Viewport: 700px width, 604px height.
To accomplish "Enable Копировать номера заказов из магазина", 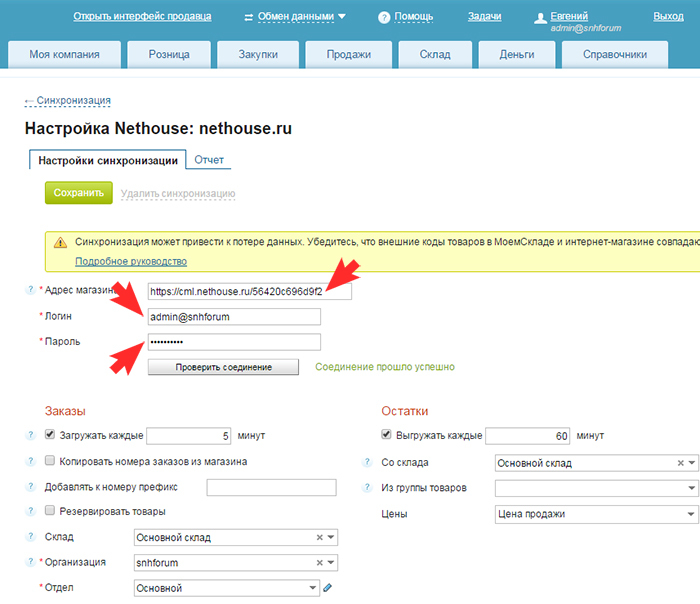I will click(50, 461).
